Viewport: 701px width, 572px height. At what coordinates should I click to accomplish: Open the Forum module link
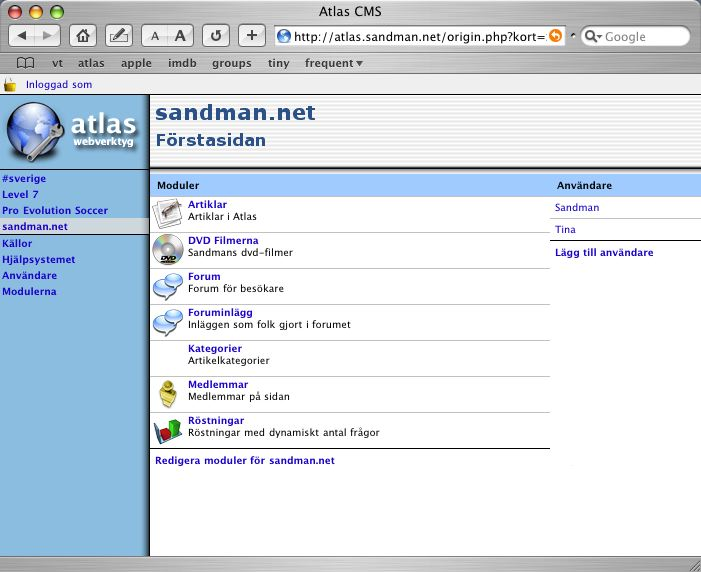pos(204,277)
